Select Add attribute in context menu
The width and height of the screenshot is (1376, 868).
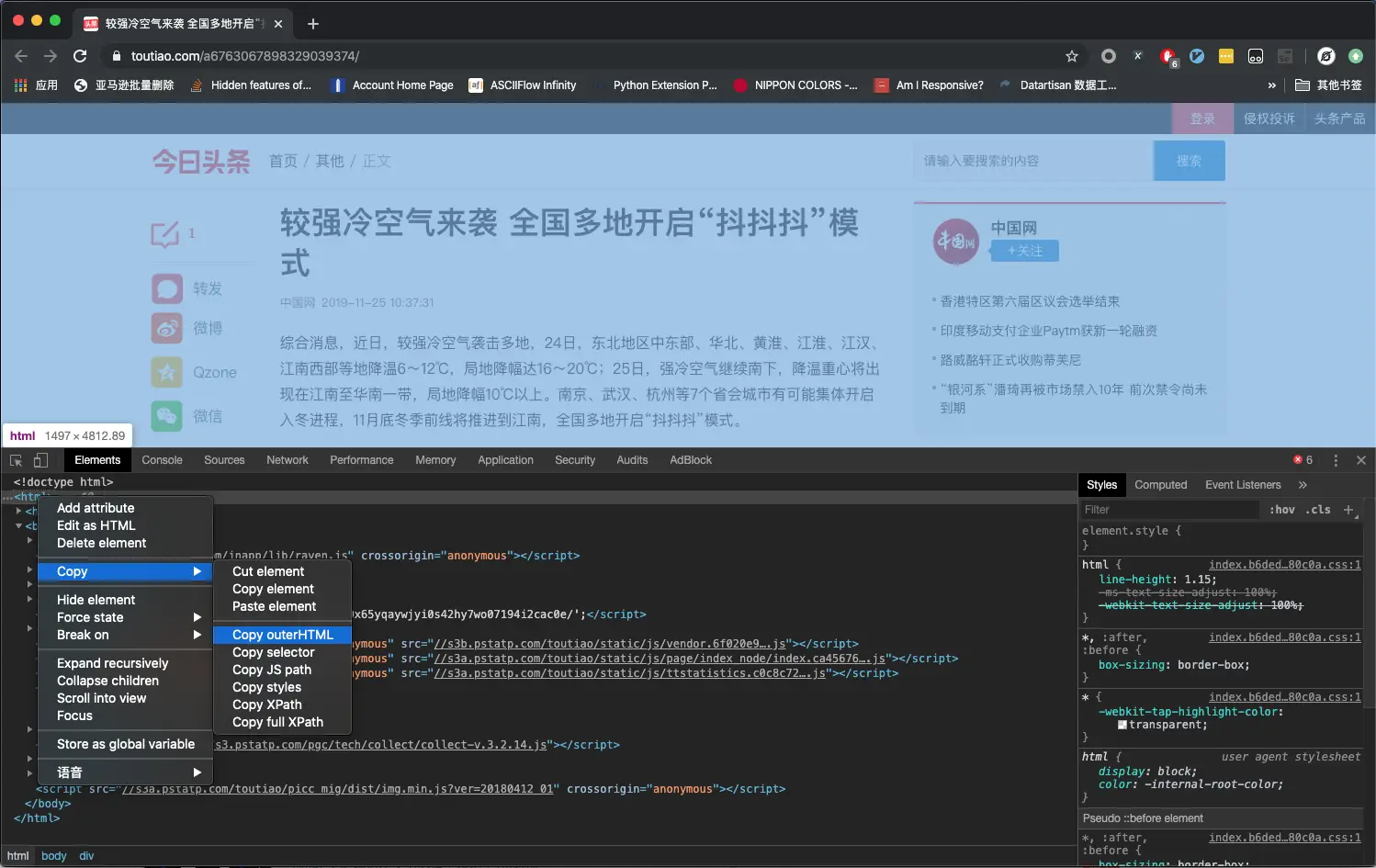pyautogui.click(x=125, y=508)
